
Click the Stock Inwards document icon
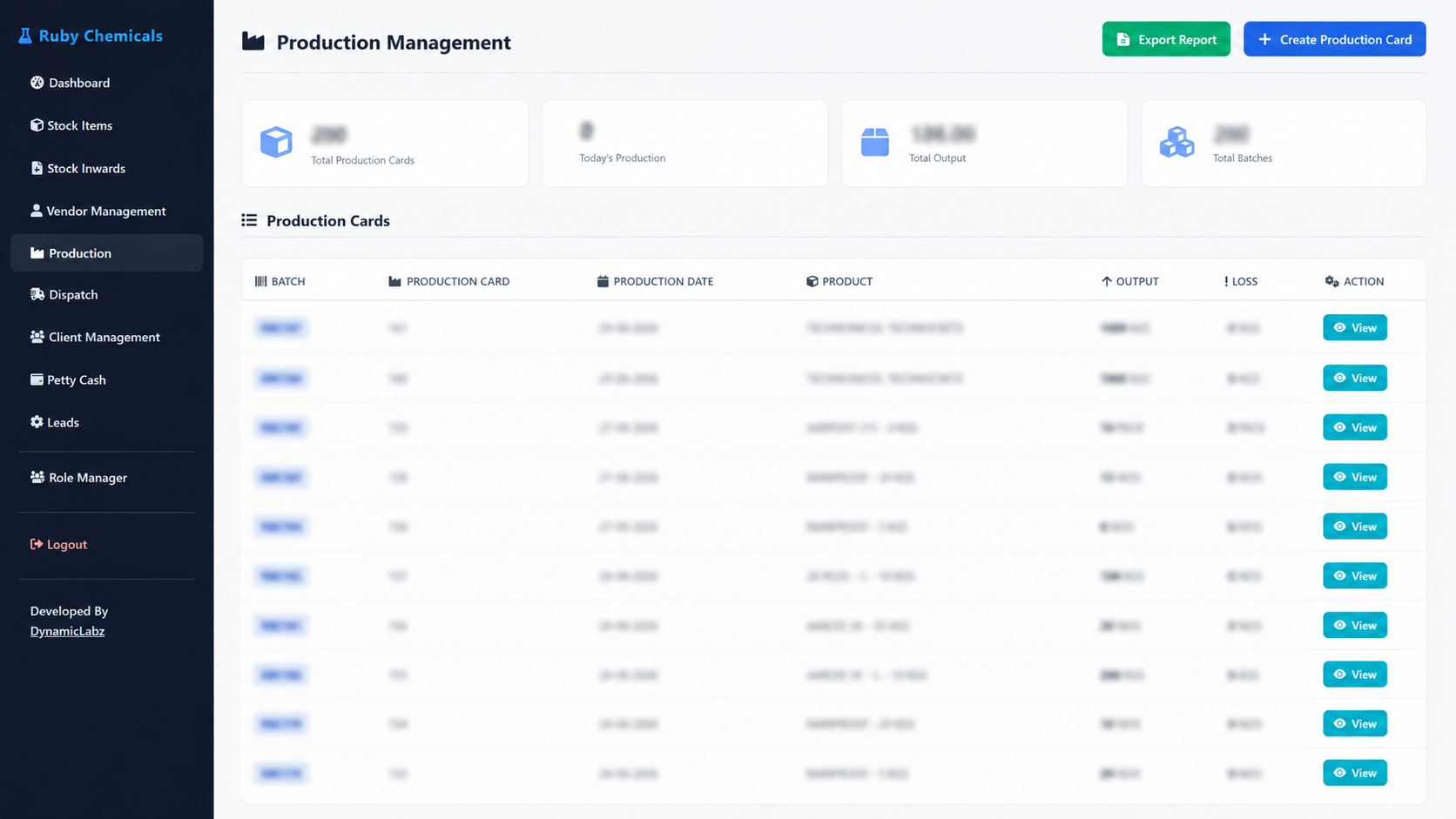pos(37,168)
